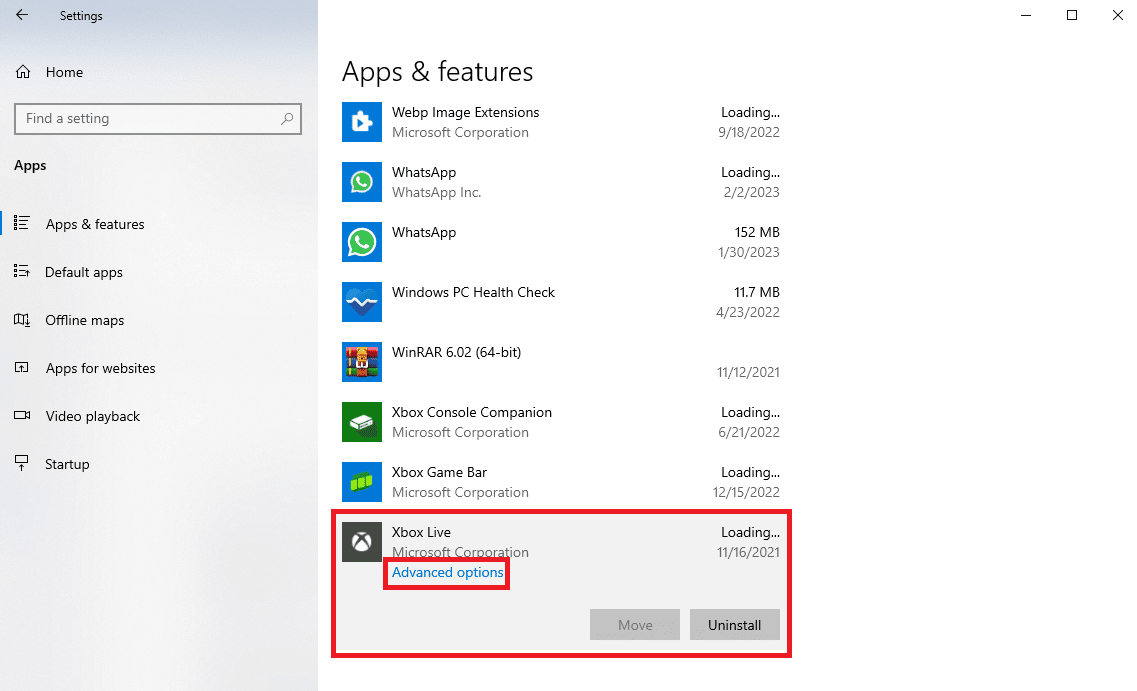Focus the Find a setting search field
This screenshot has width=1137, height=691.
[x=157, y=118]
